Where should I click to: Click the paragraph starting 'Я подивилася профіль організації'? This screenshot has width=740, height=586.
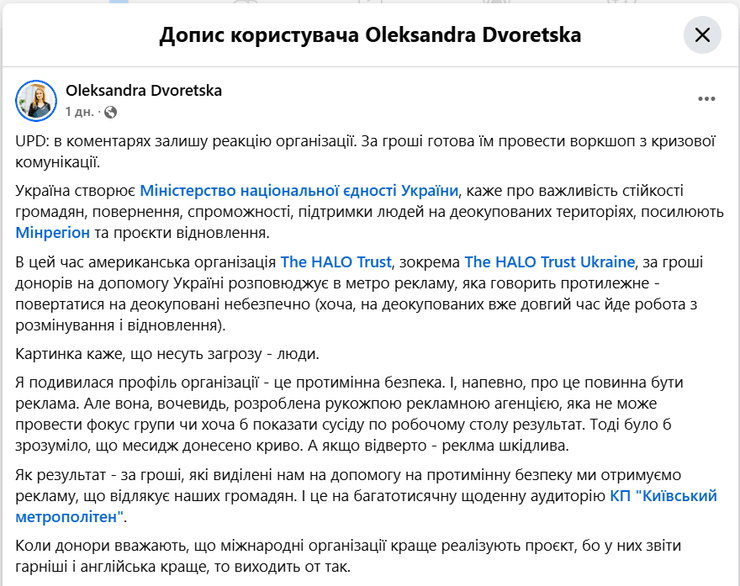pyautogui.click(x=349, y=414)
